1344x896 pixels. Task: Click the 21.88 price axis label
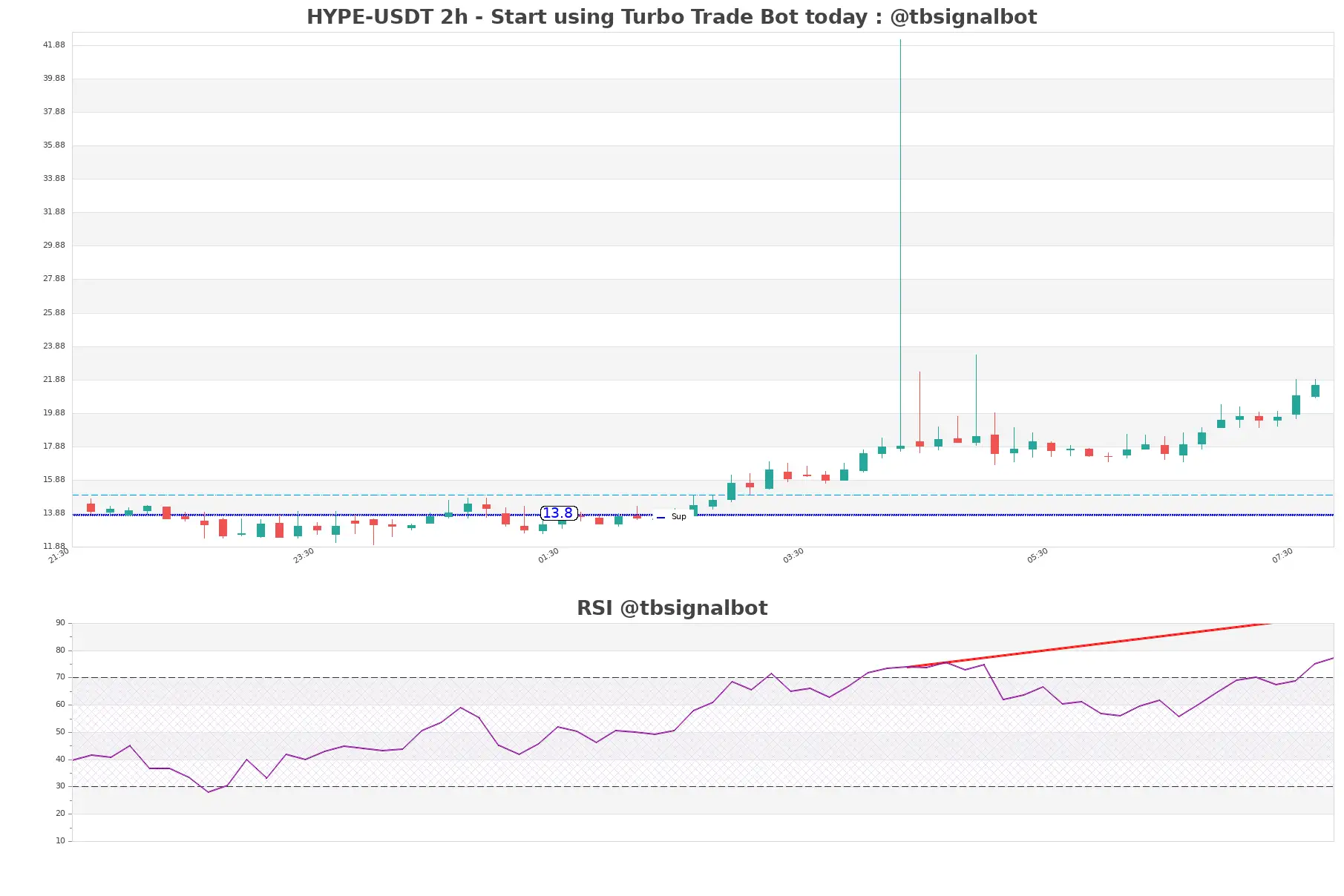click(x=53, y=380)
